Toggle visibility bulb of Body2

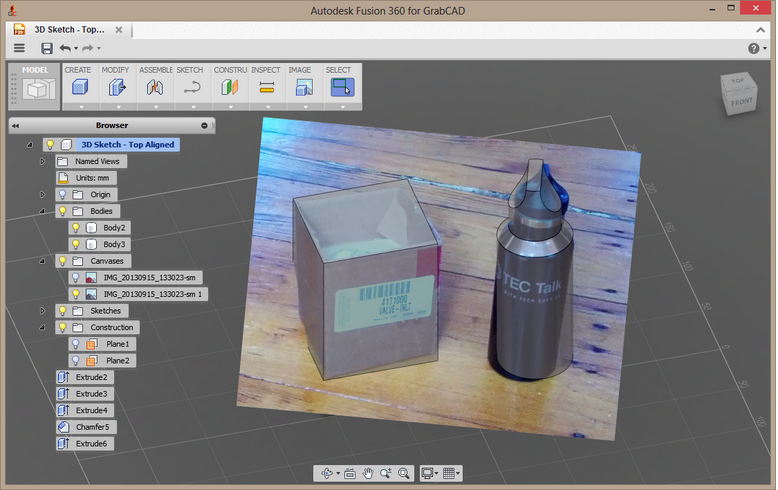click(x=76, y=228)
